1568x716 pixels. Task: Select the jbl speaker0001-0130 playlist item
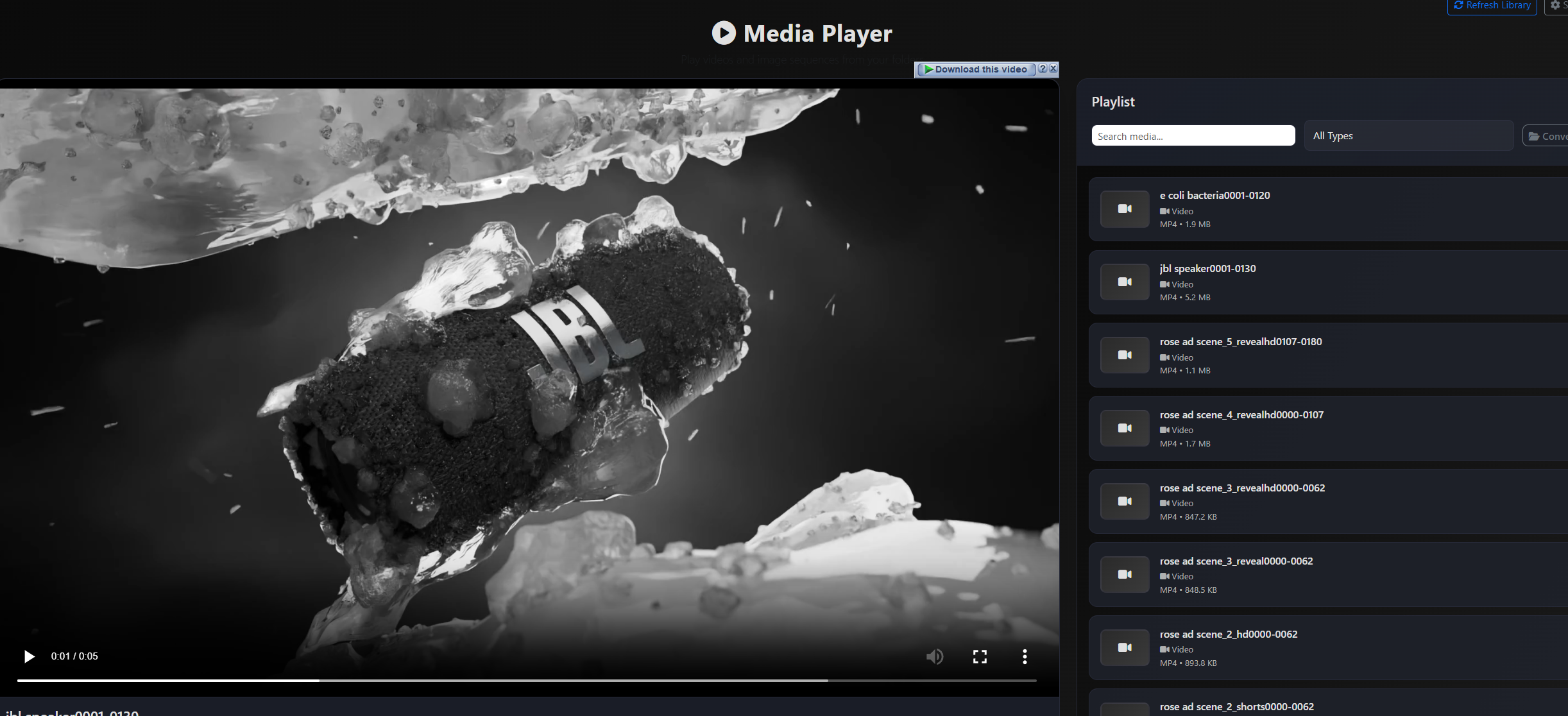point(1207,269)
